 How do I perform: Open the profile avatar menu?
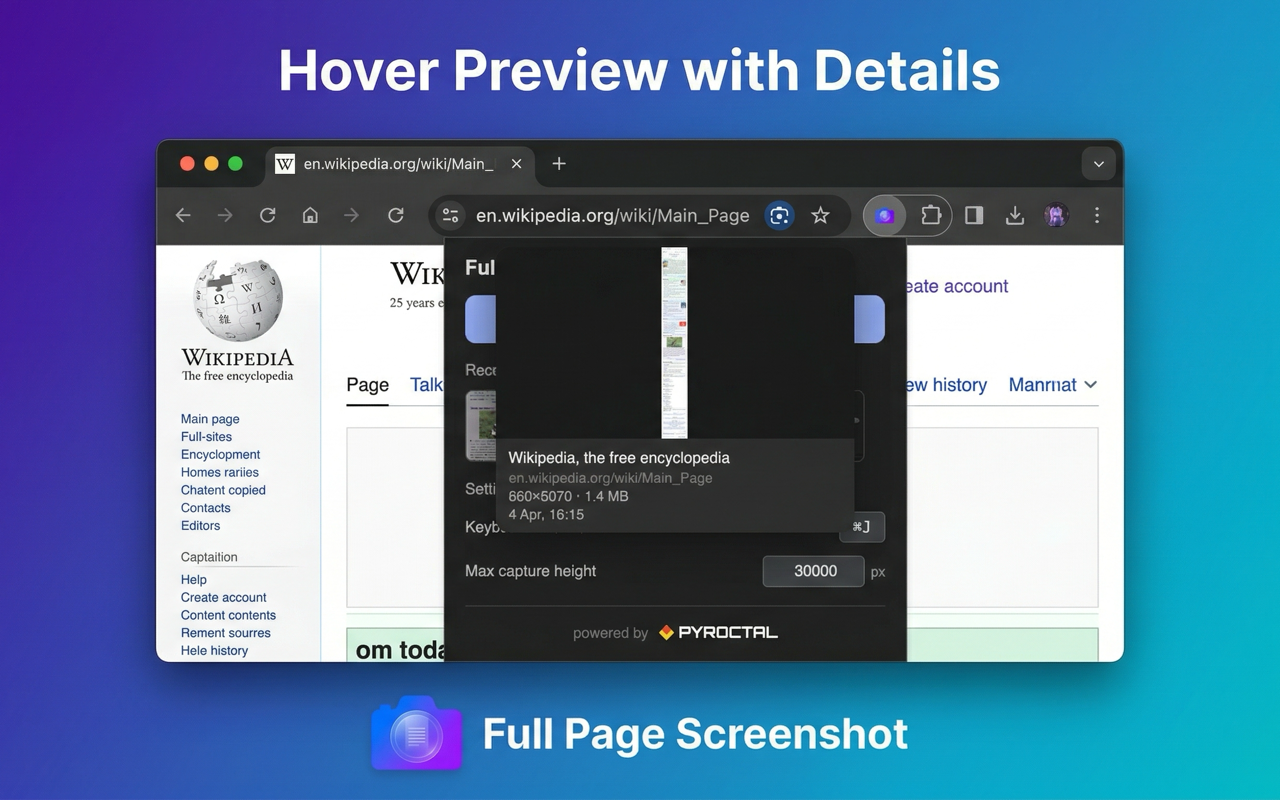(x=1056, y=215)
